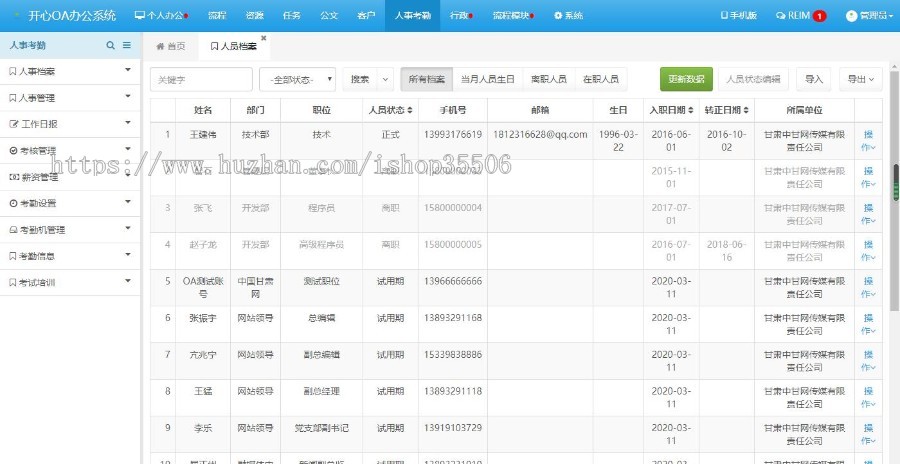Click the 考勤机管理 device icon

[14, 230]
